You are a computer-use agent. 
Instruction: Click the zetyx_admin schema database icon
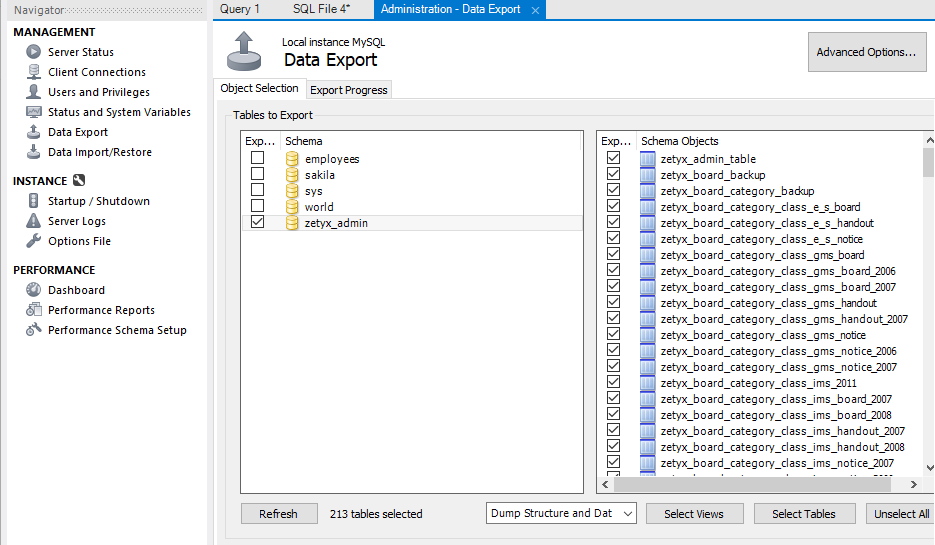tap(292, 223)
